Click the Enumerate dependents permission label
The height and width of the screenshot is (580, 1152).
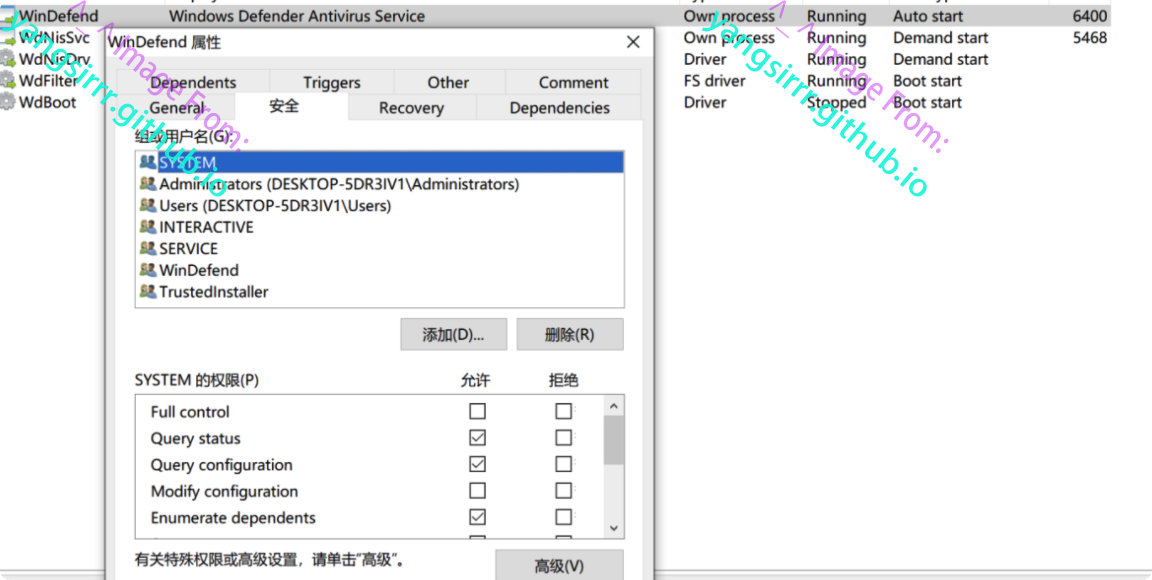(233, 518)
